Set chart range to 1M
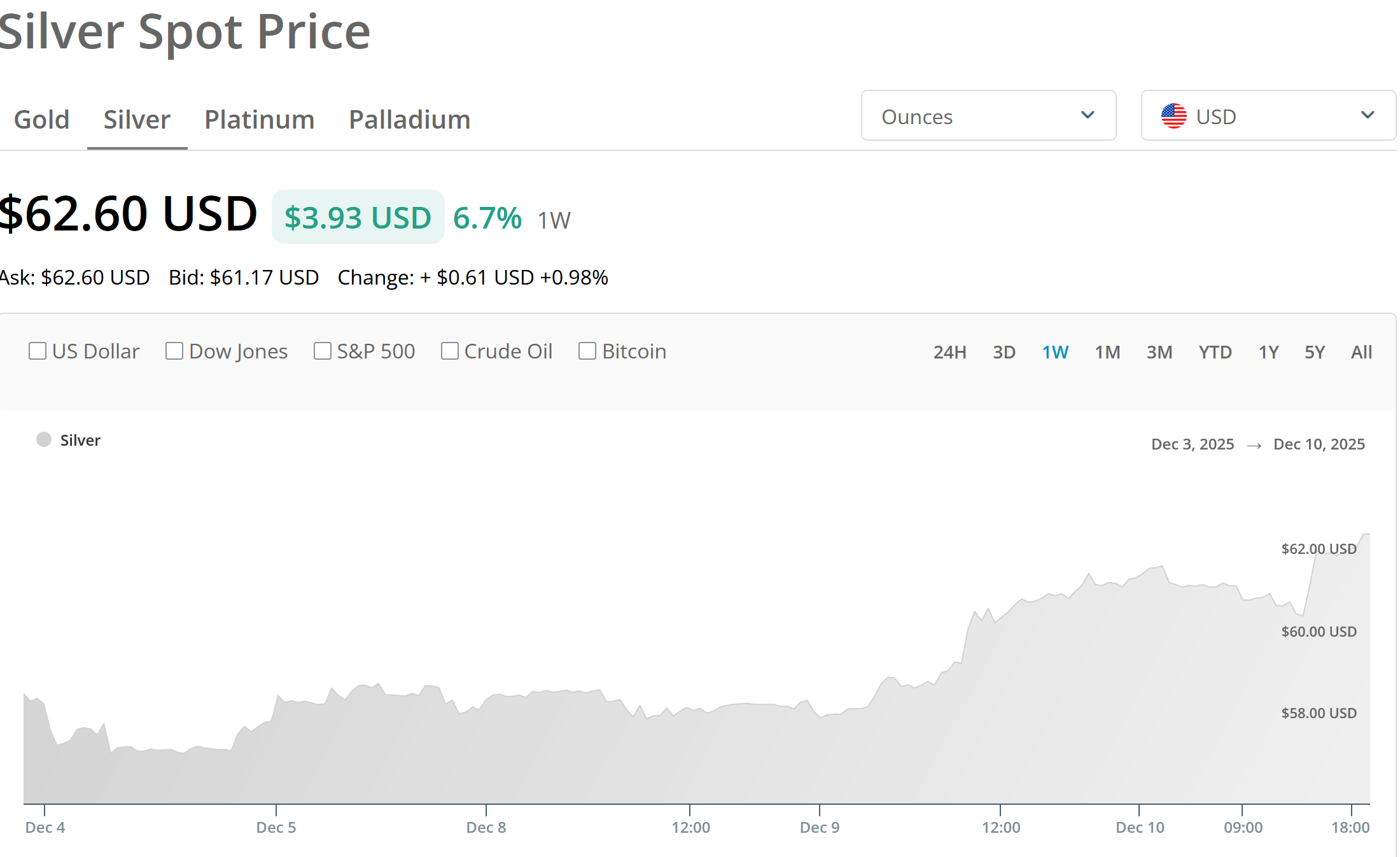The image size is (1400, 857). tap(1107, 352)
